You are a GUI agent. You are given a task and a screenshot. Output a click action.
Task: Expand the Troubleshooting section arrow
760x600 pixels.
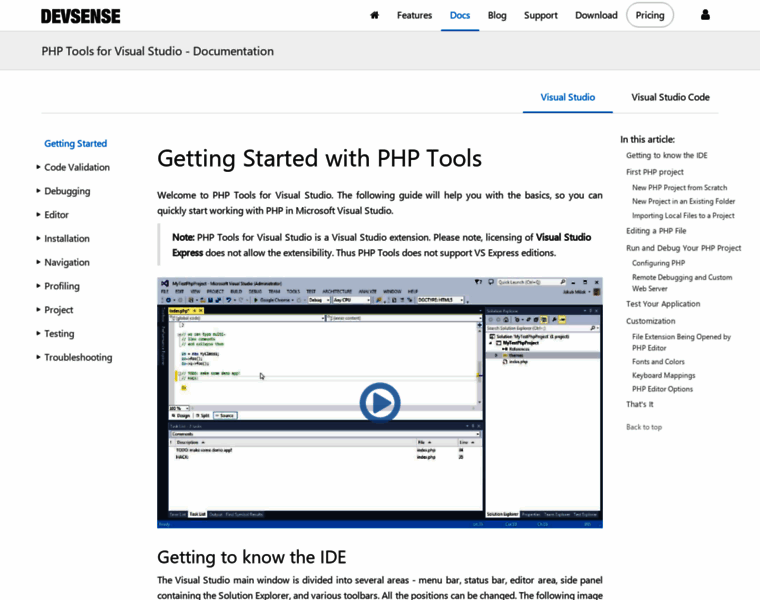click(38, 357)
